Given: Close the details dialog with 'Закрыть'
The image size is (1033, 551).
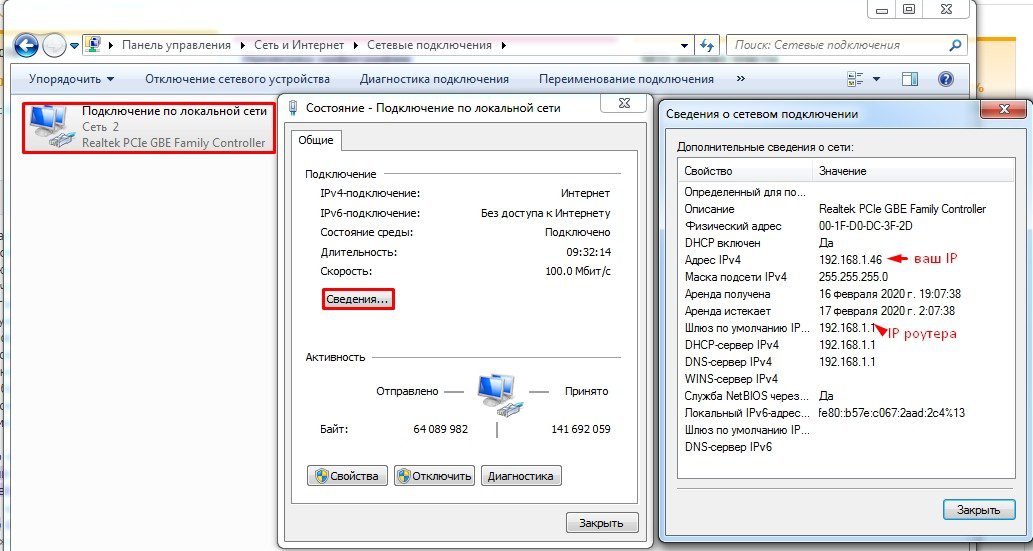Looking at the screenshot, I should (978, 509).
